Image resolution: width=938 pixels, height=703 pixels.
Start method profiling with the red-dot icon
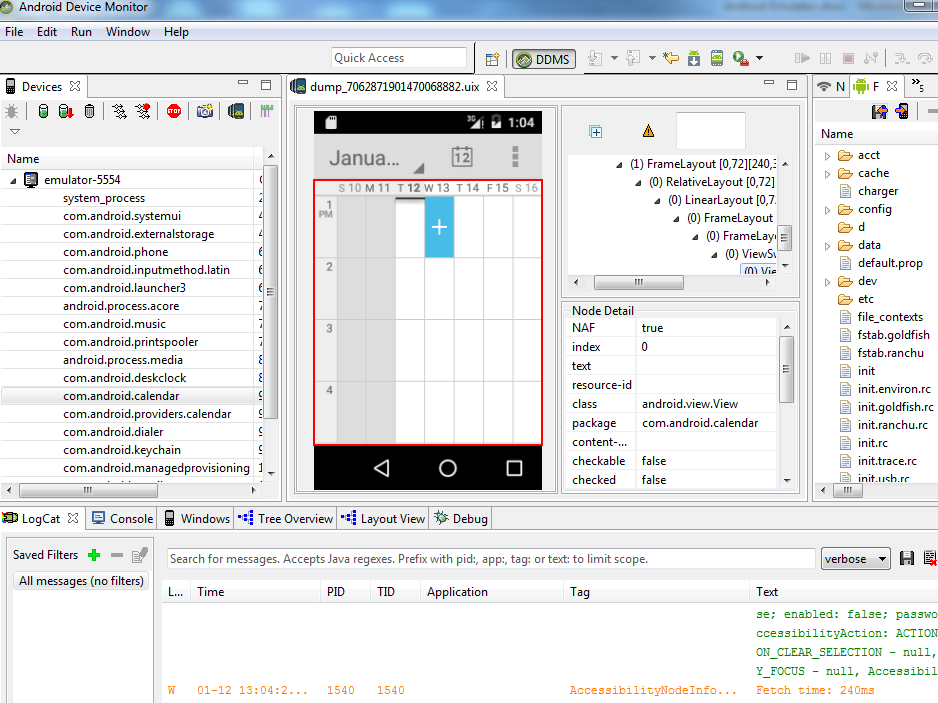coord(143,111)
